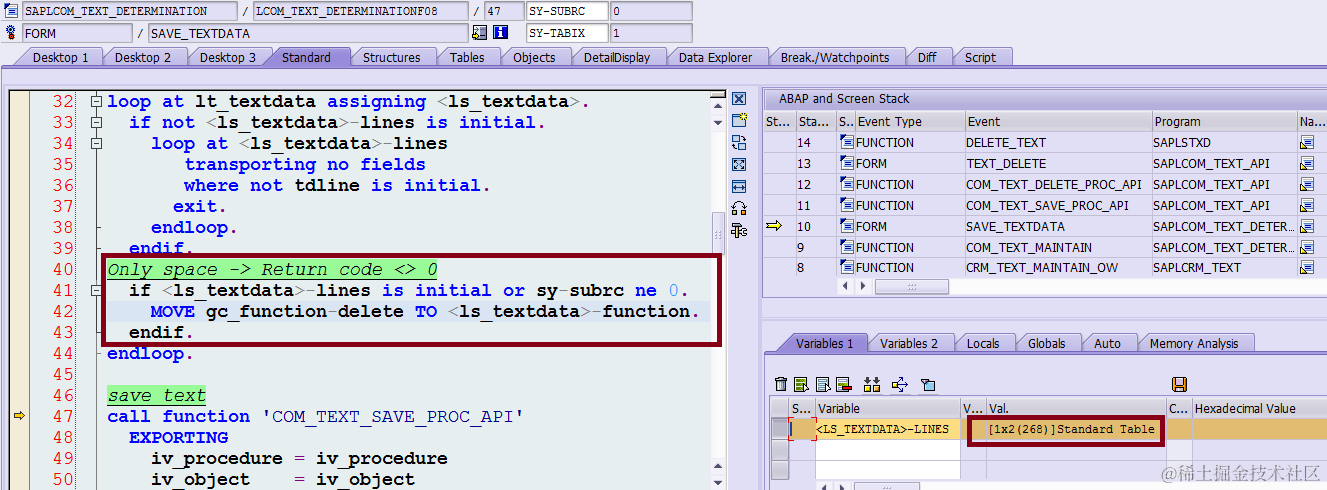This screenshot has width=1327, height=490.
Task: Open navigation icon for COM_TEXT_SAVE_PROC_API row
Action: (x=1306, y=206)
